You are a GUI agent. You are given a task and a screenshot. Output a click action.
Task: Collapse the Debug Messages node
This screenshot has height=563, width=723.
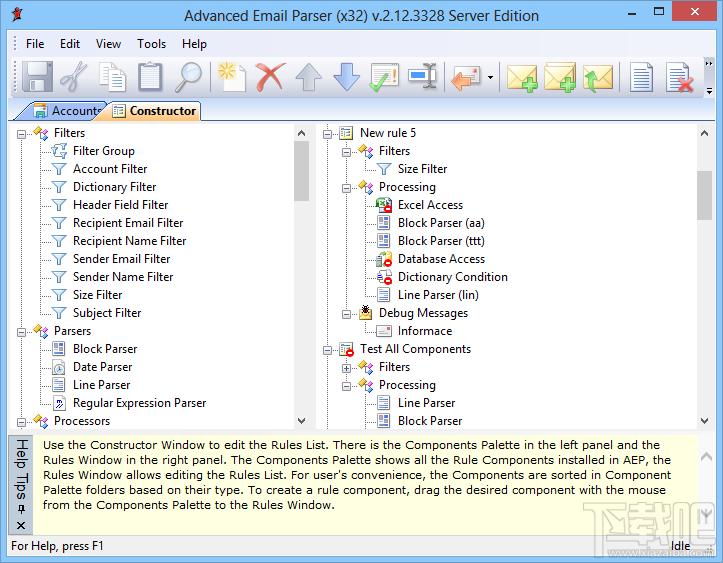coord(346,314)
